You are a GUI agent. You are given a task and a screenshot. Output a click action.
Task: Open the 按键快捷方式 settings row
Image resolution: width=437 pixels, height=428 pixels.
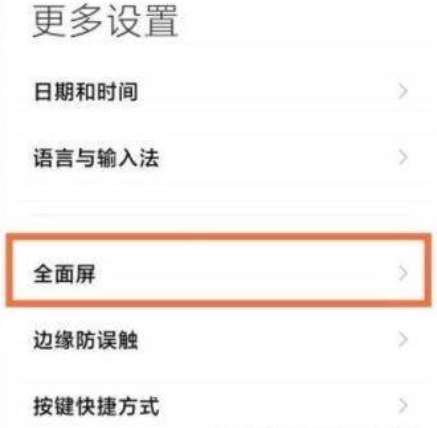tap(218, 406)
